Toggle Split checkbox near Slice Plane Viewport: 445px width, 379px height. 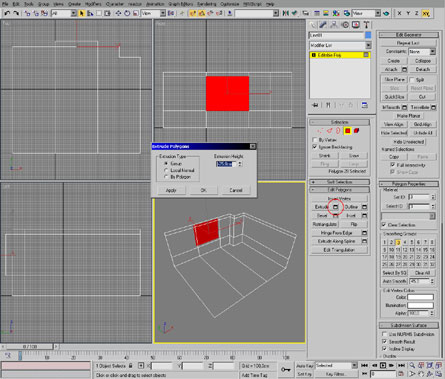pos(412,80)
